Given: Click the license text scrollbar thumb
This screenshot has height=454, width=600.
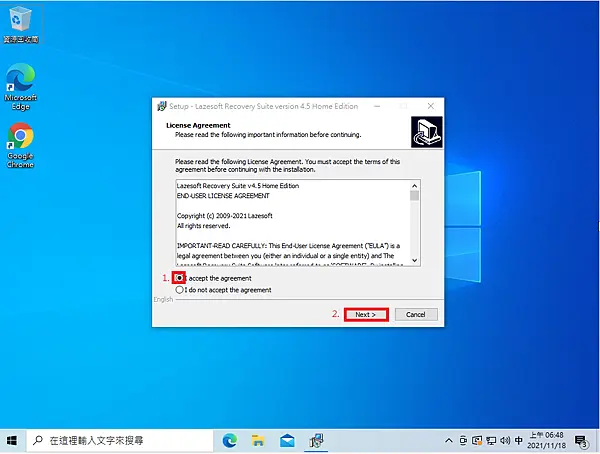Looking at the screenshot, I should click(414, 196).
